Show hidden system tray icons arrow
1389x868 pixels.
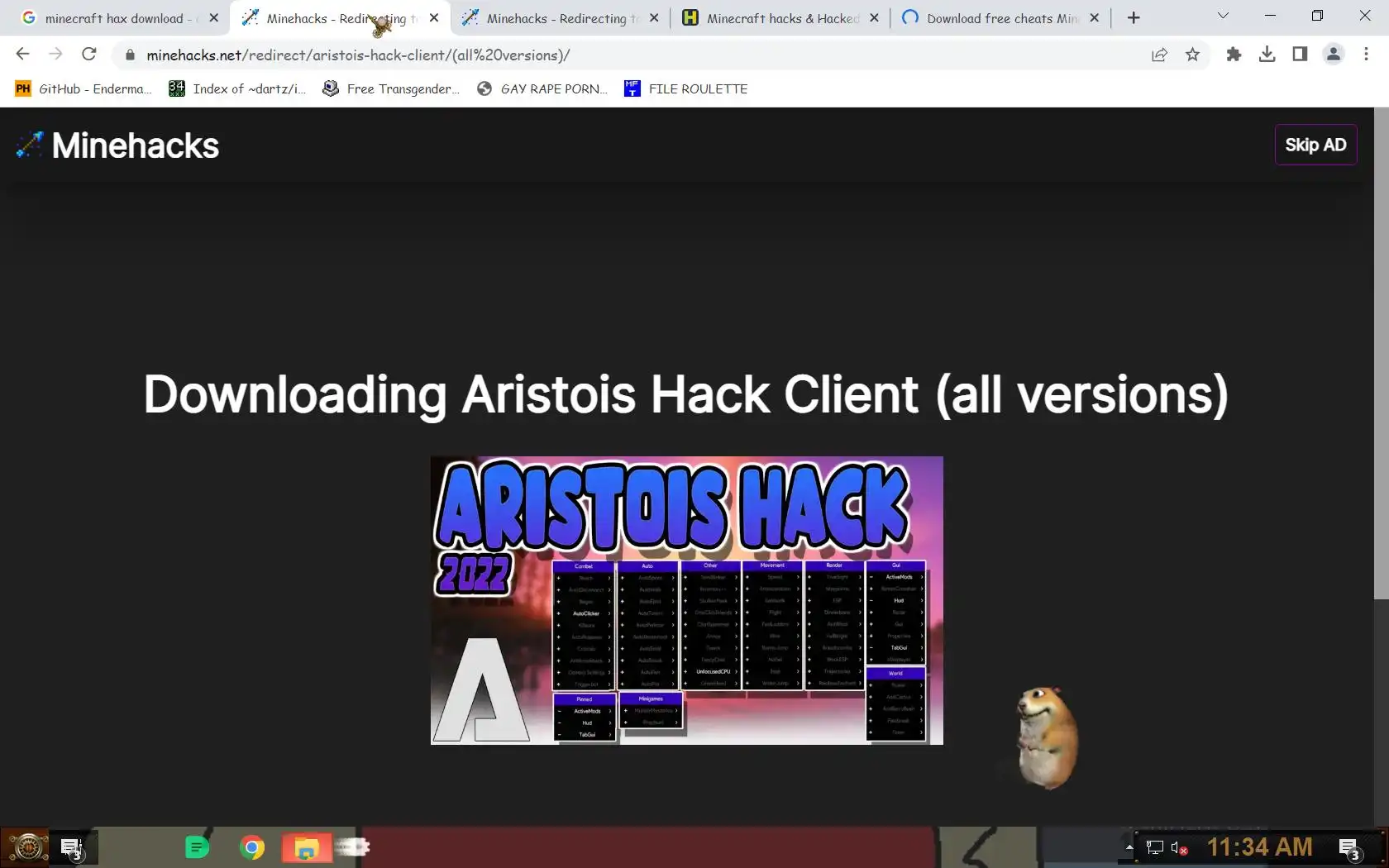pyautogui.click(x=1129, y=847)
